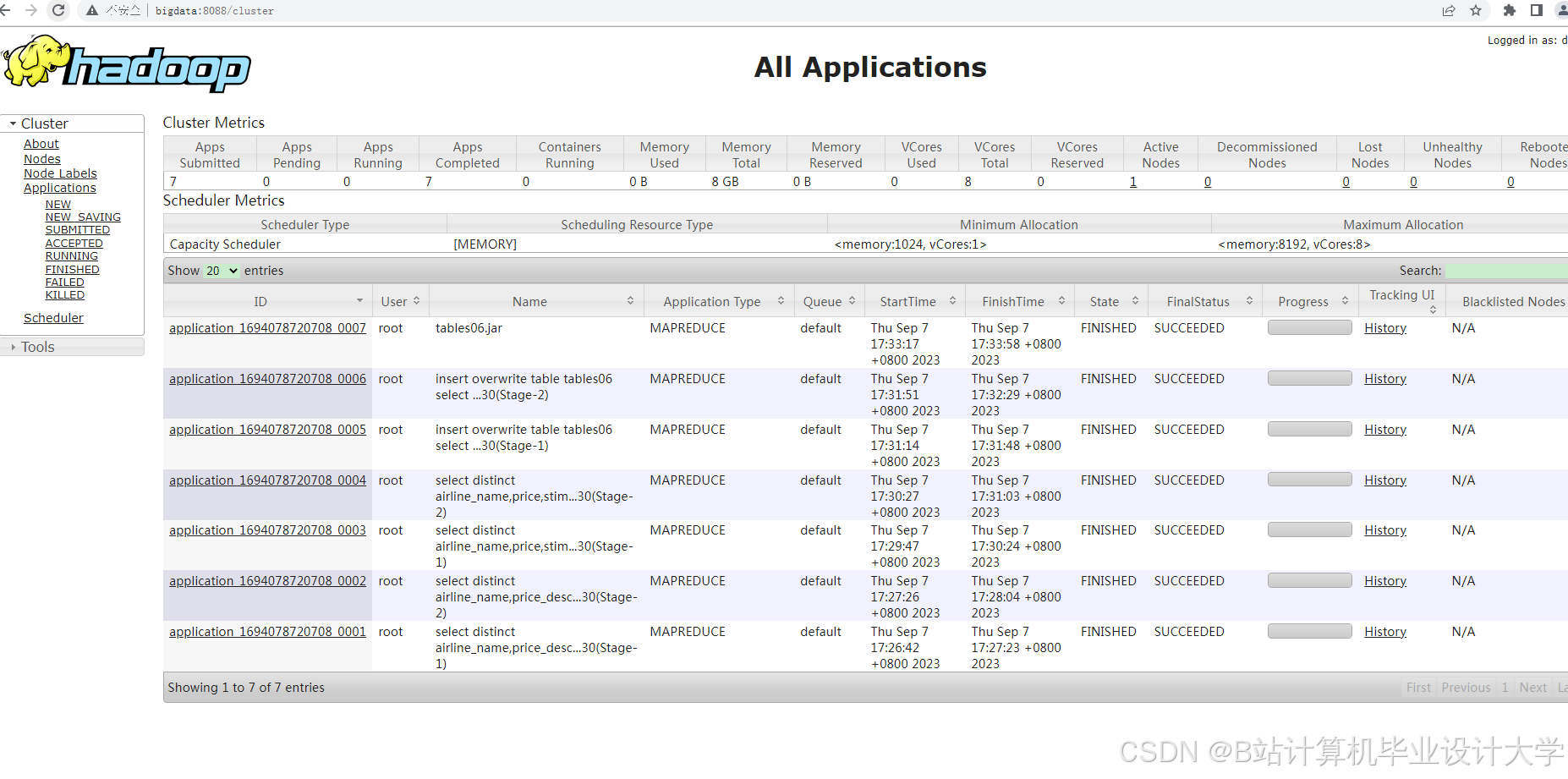Sort by StartTime column arrows
The image size is (1568, 779).
pos(952,301)
